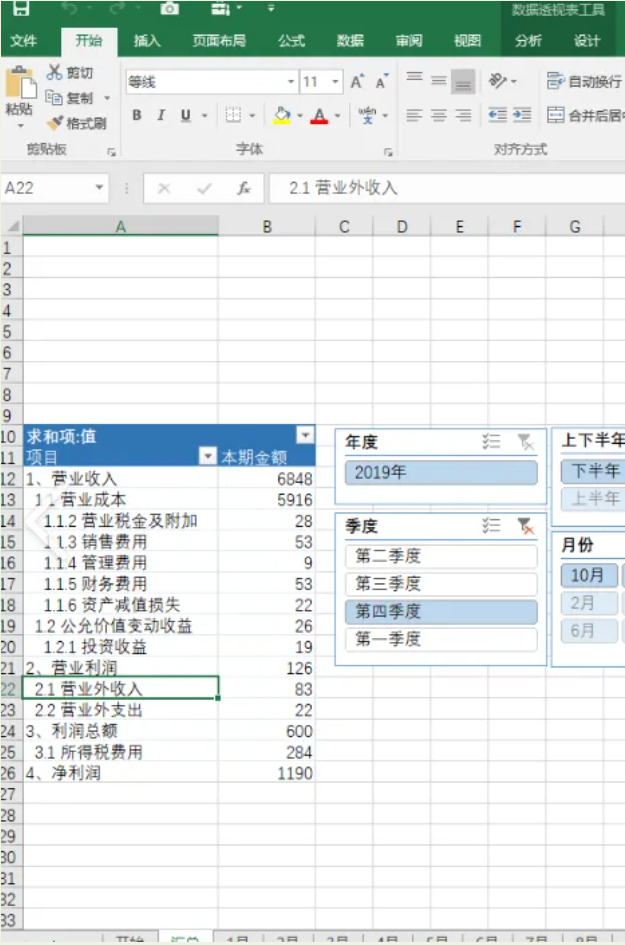
Task: Select 下半年 in the half-year slicer
Action: pos(593,471)
